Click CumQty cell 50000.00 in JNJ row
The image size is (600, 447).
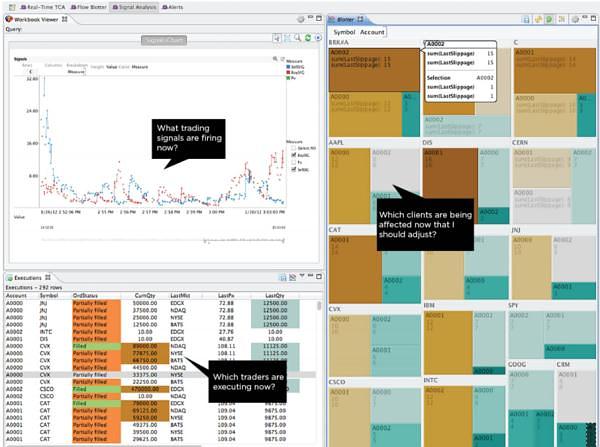tap(145, 303)
